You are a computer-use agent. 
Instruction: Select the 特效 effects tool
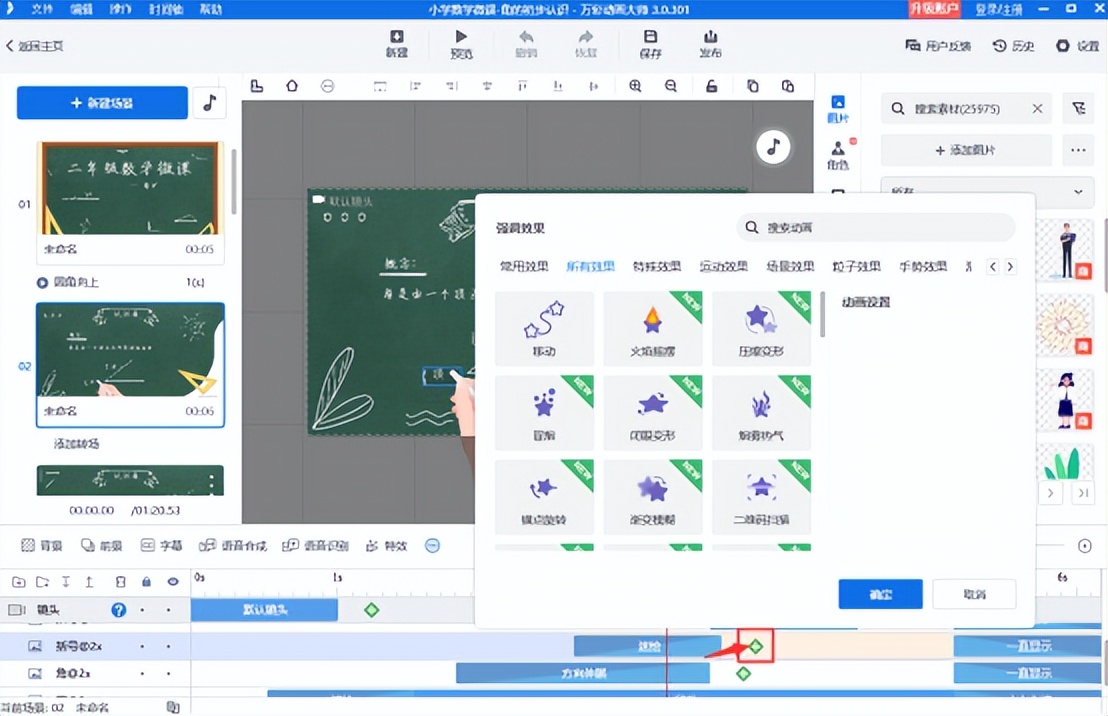[384, 545]
